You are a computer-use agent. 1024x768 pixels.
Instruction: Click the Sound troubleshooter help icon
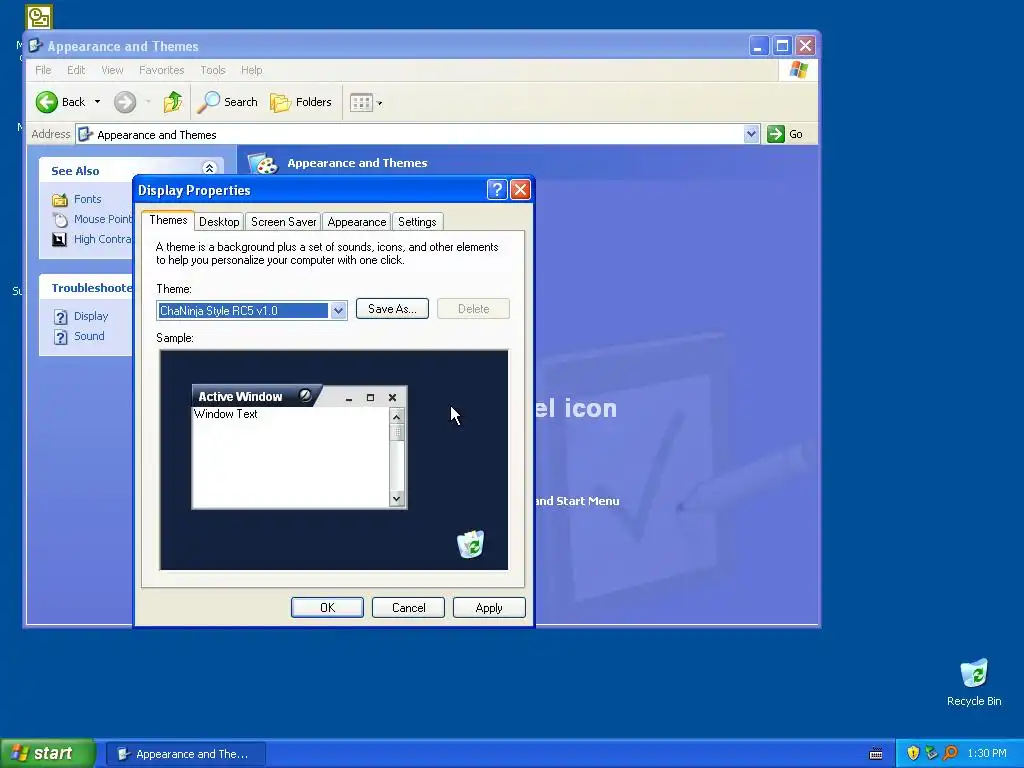pos(60,337)
